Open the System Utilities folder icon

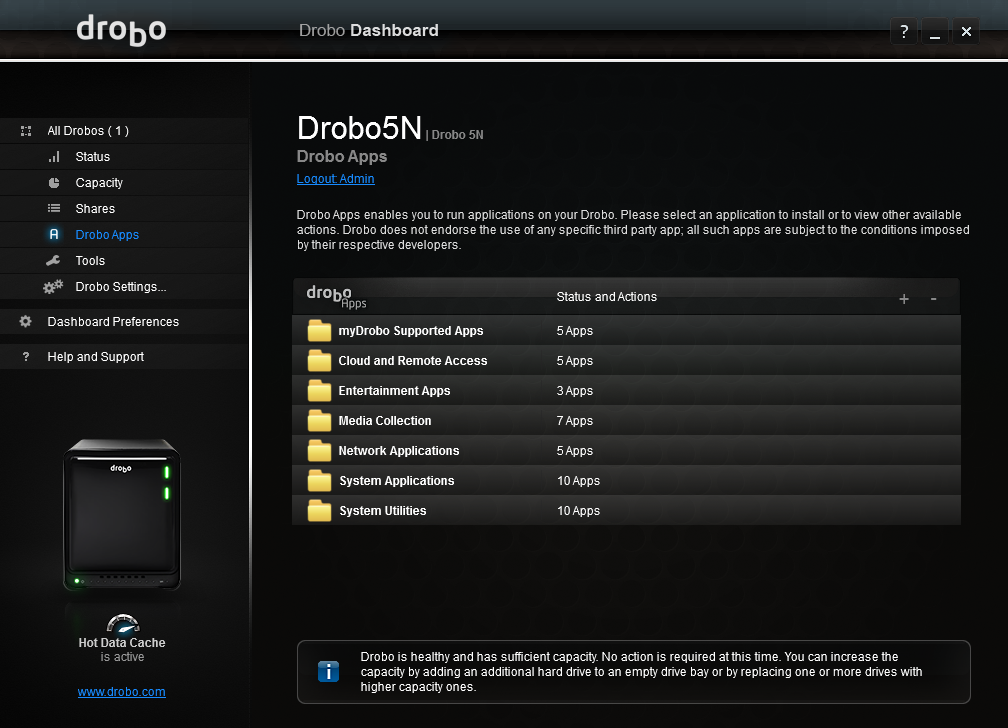coord(319,511)
